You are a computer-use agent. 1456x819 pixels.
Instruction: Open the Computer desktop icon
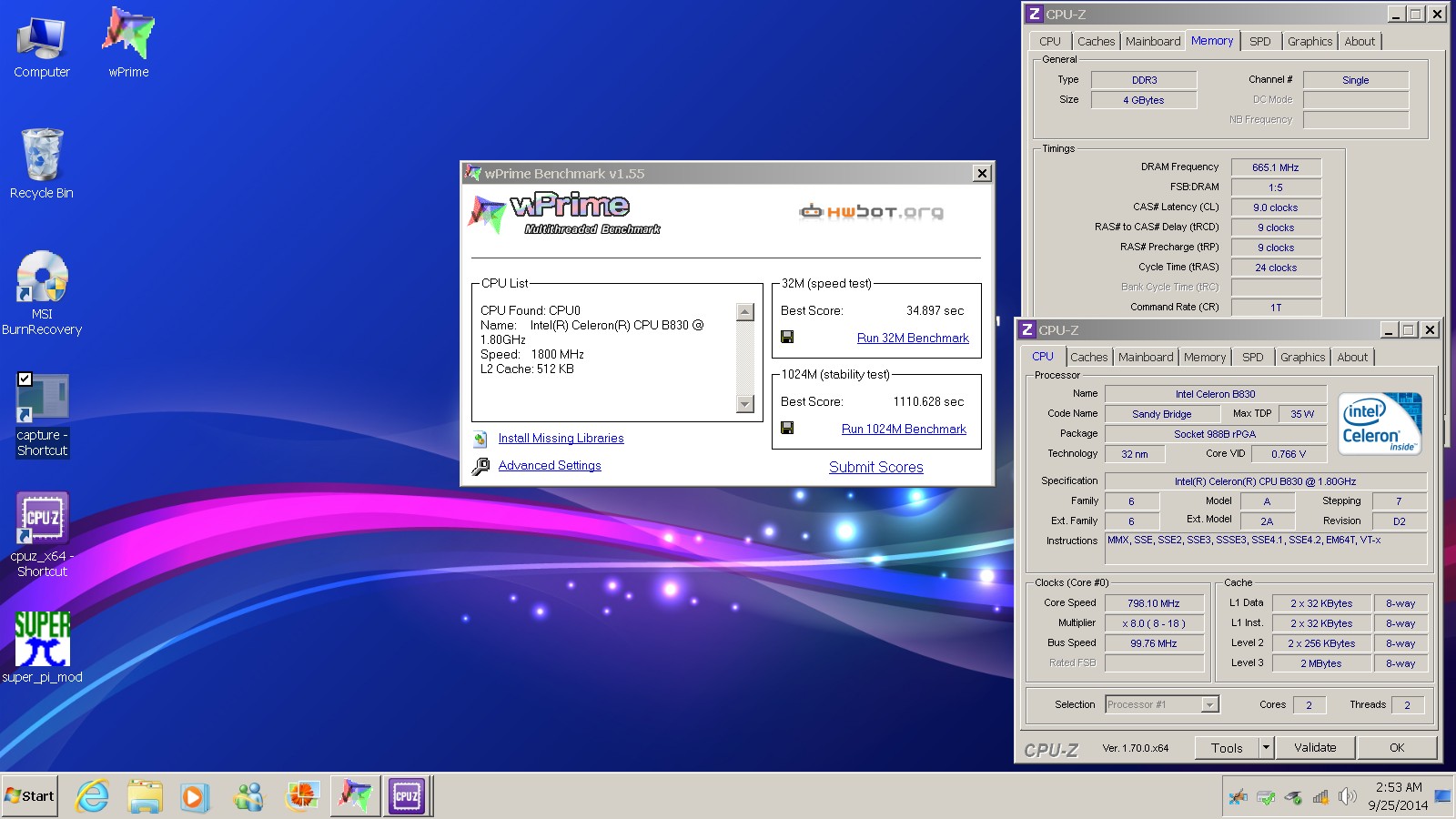41,45
